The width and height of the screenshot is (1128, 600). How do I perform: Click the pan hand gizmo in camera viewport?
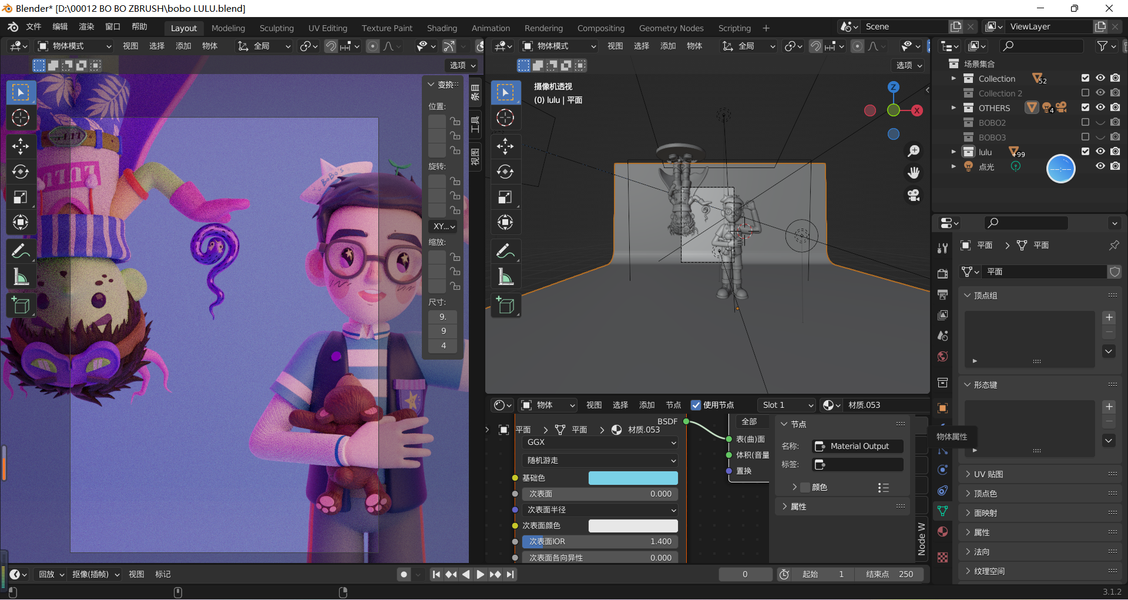click(914, 173)
